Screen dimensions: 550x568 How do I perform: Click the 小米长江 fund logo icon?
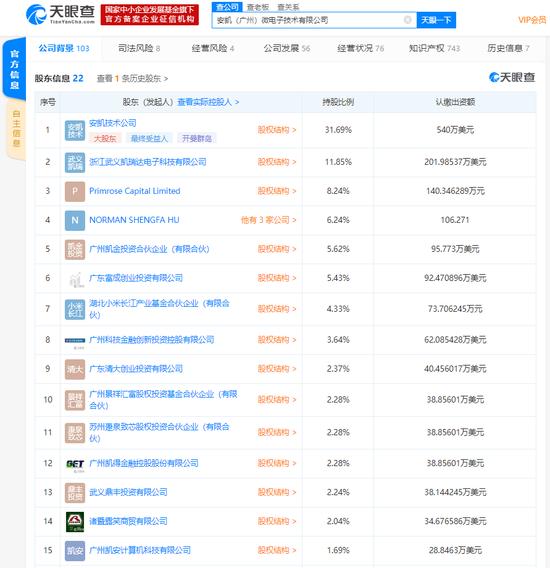(x=75, y=309)
